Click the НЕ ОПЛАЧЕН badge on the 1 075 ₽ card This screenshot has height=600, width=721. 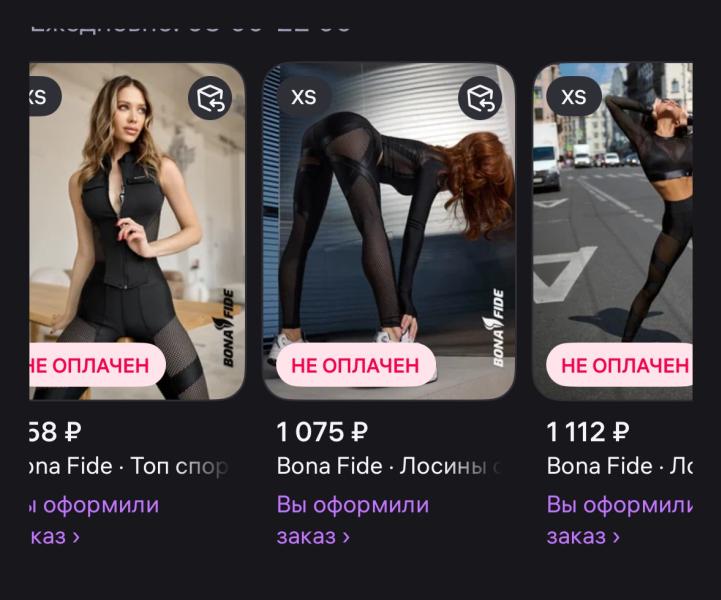click(x=355, y=365)
